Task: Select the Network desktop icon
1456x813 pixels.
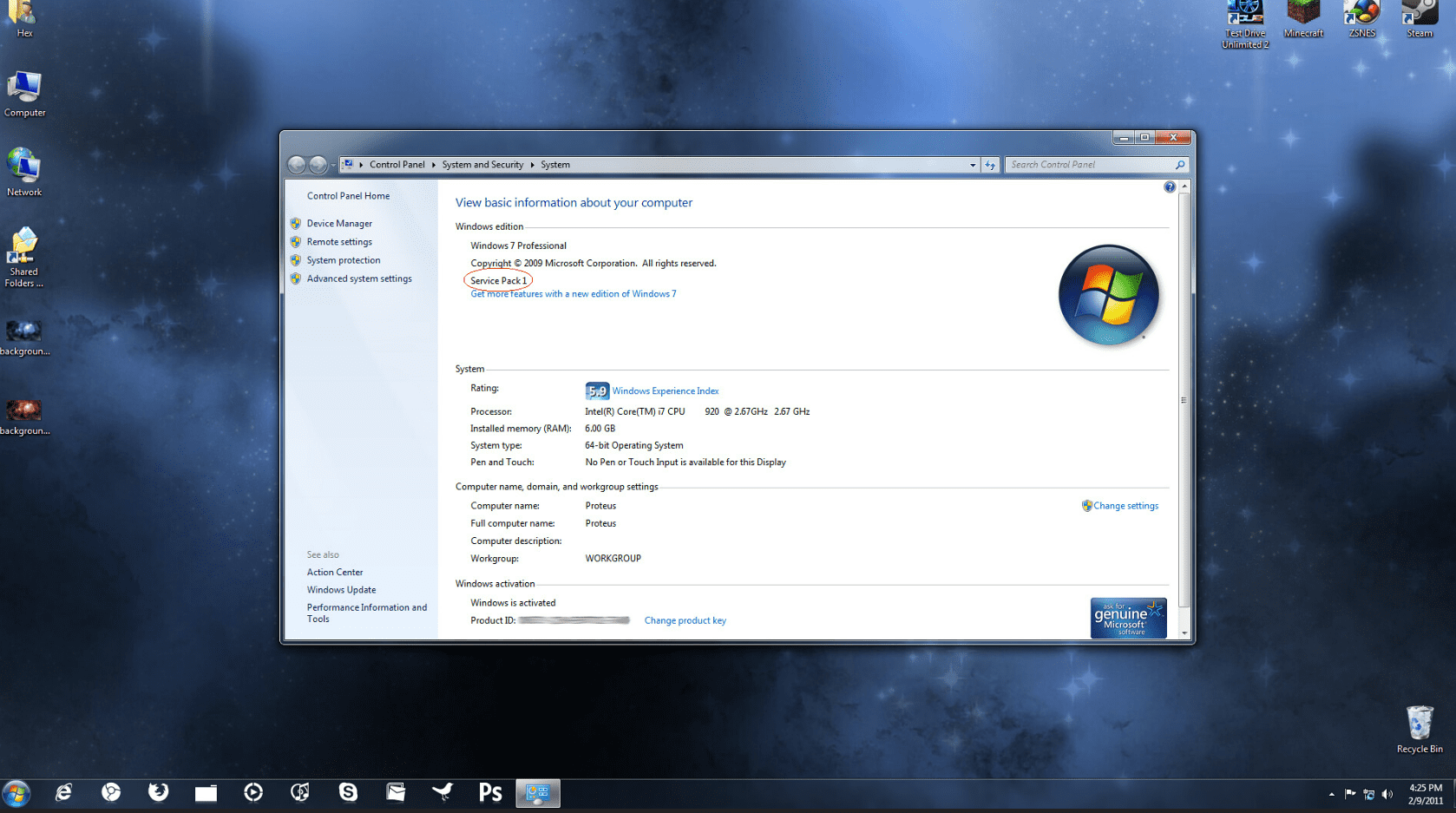Action: (x=24, y=173)
